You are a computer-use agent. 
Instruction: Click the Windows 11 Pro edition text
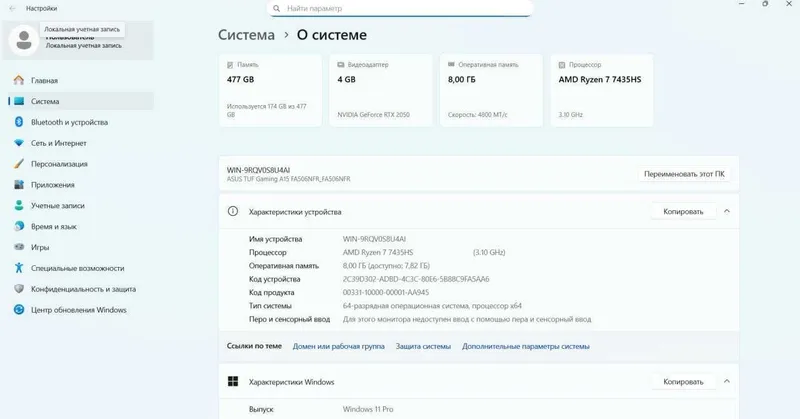click(x=368, y=409)
